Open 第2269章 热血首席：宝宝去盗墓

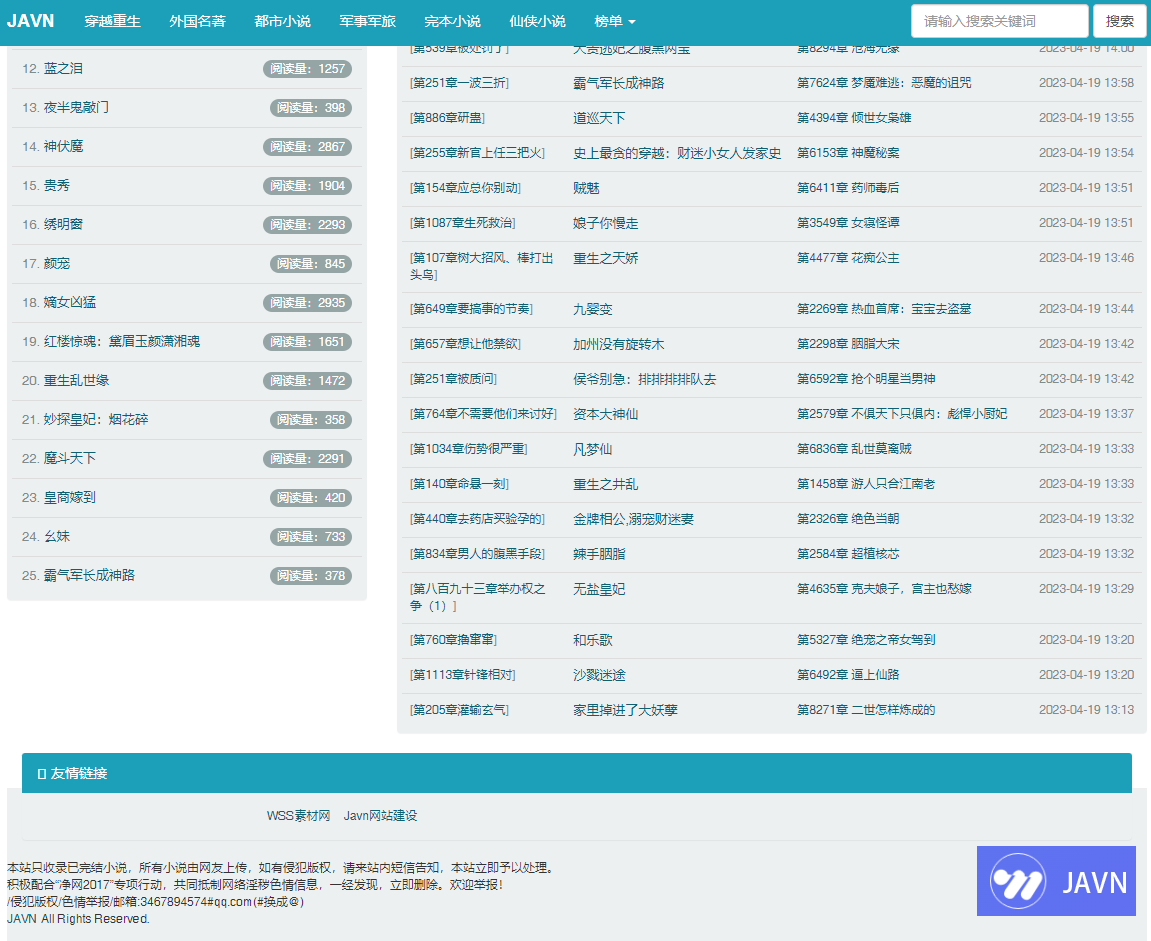884,309
